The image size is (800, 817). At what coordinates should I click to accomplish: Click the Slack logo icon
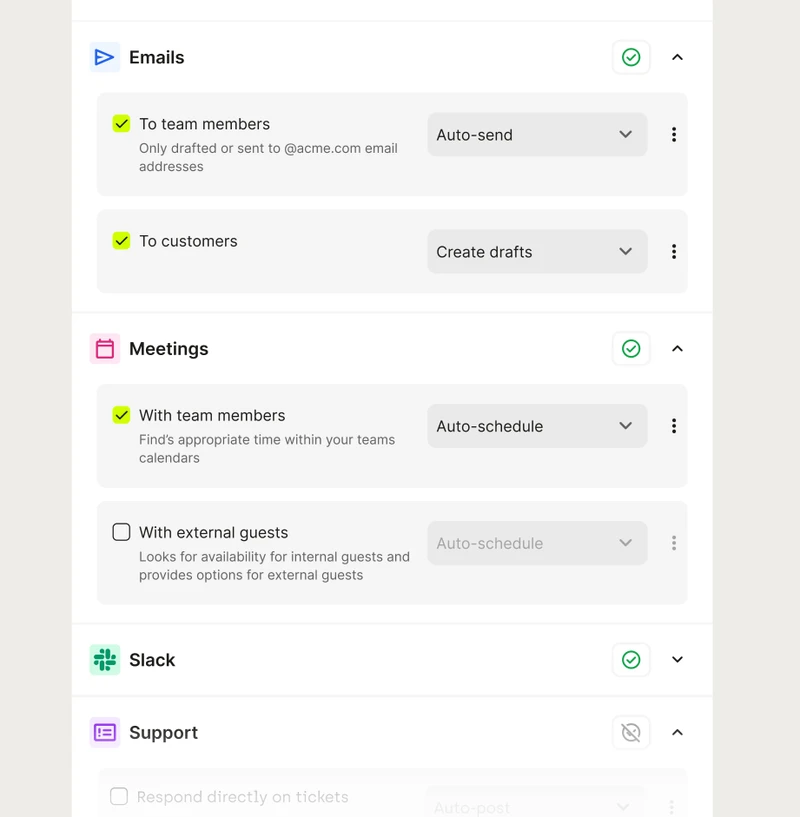[105, 660]
